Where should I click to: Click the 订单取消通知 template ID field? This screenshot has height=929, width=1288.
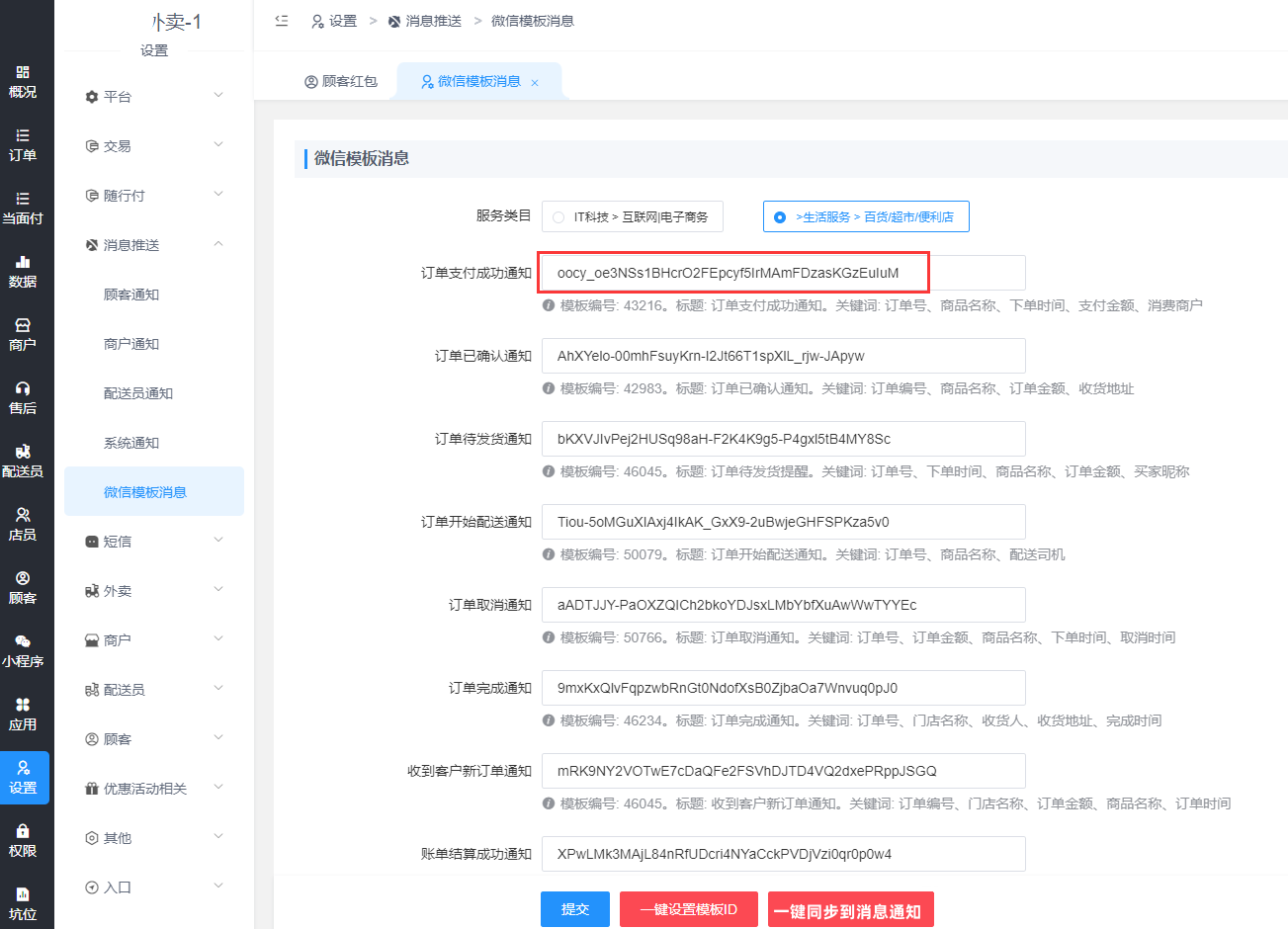coord(784,605)
